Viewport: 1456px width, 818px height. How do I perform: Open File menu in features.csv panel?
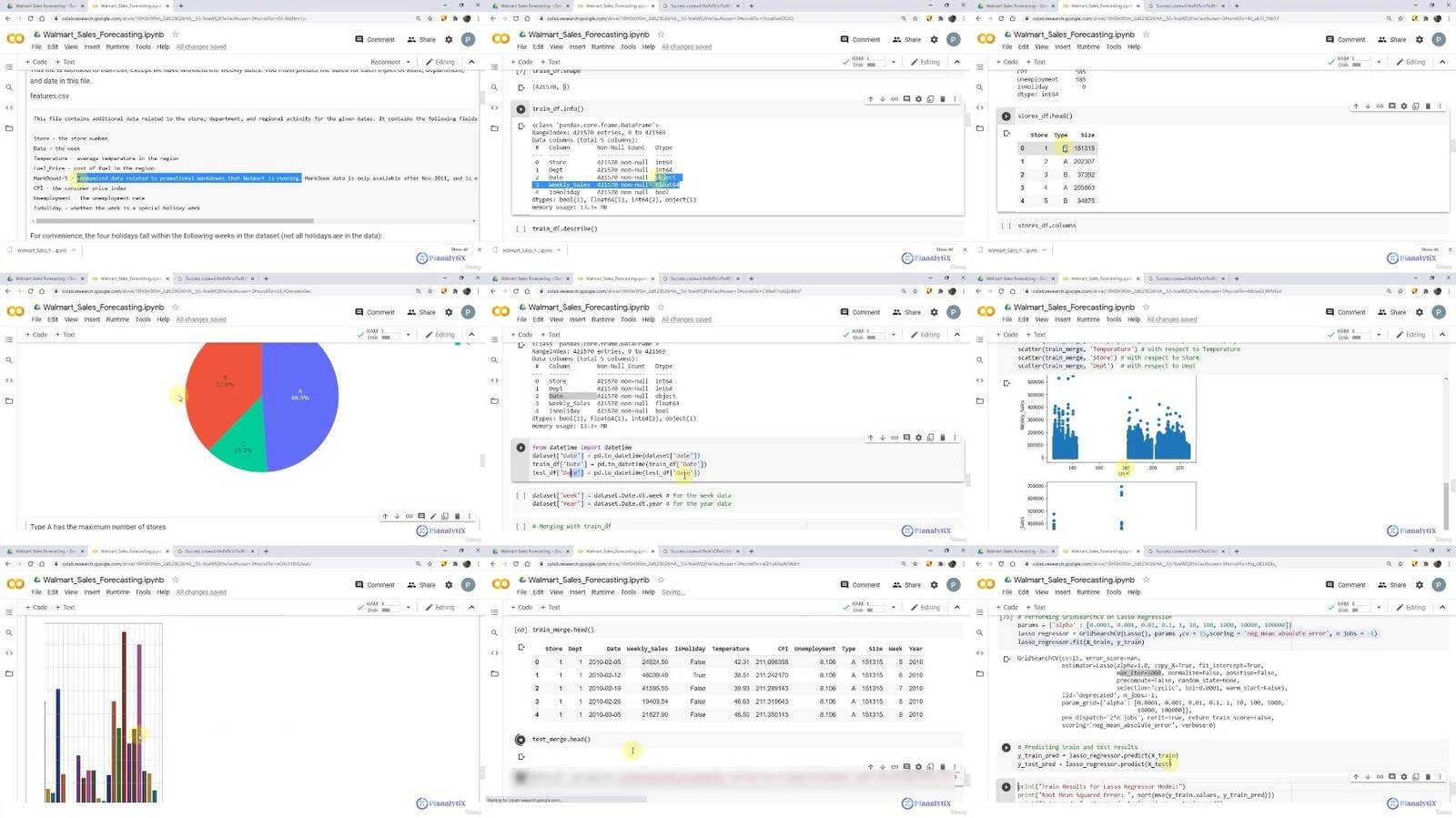point(36,46)
